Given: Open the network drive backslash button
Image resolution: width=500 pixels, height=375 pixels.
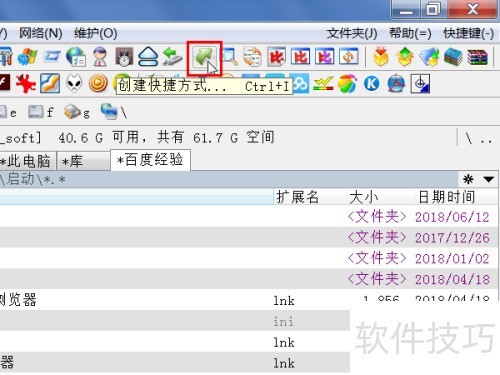Looking at the screenshot, I should [114, 111].
